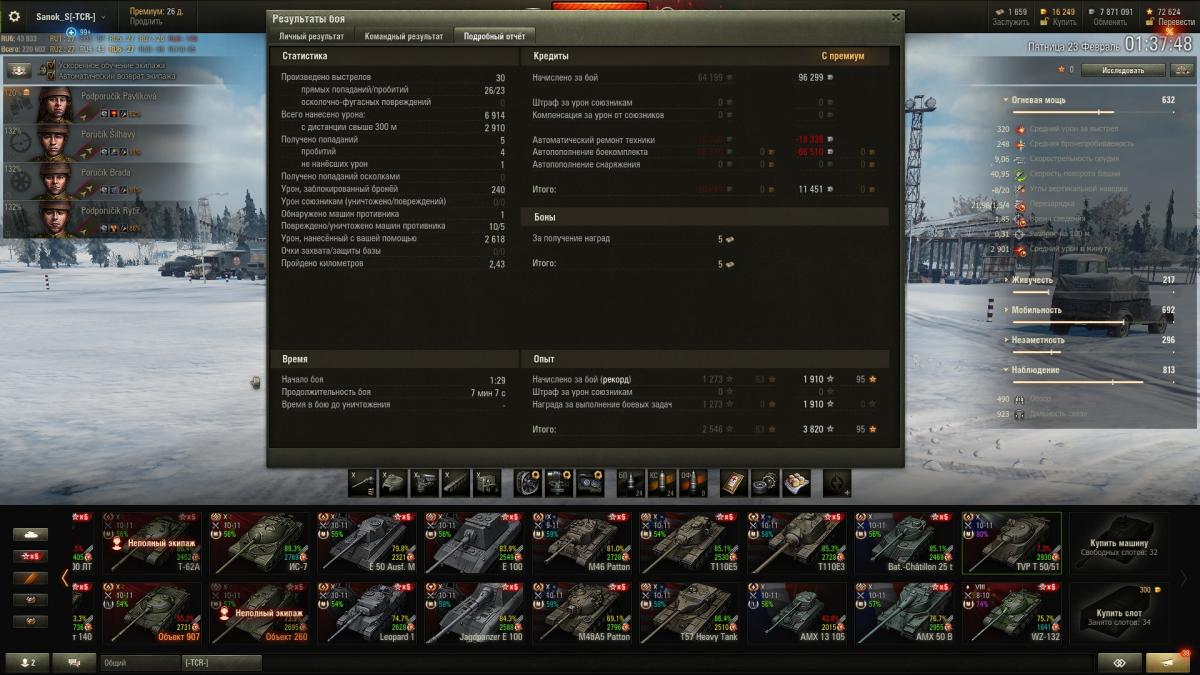This screenshot has height=675, width=1200.
Task: Toggle the tank-type carousel filter icon
Action: [x=30, y=534]
